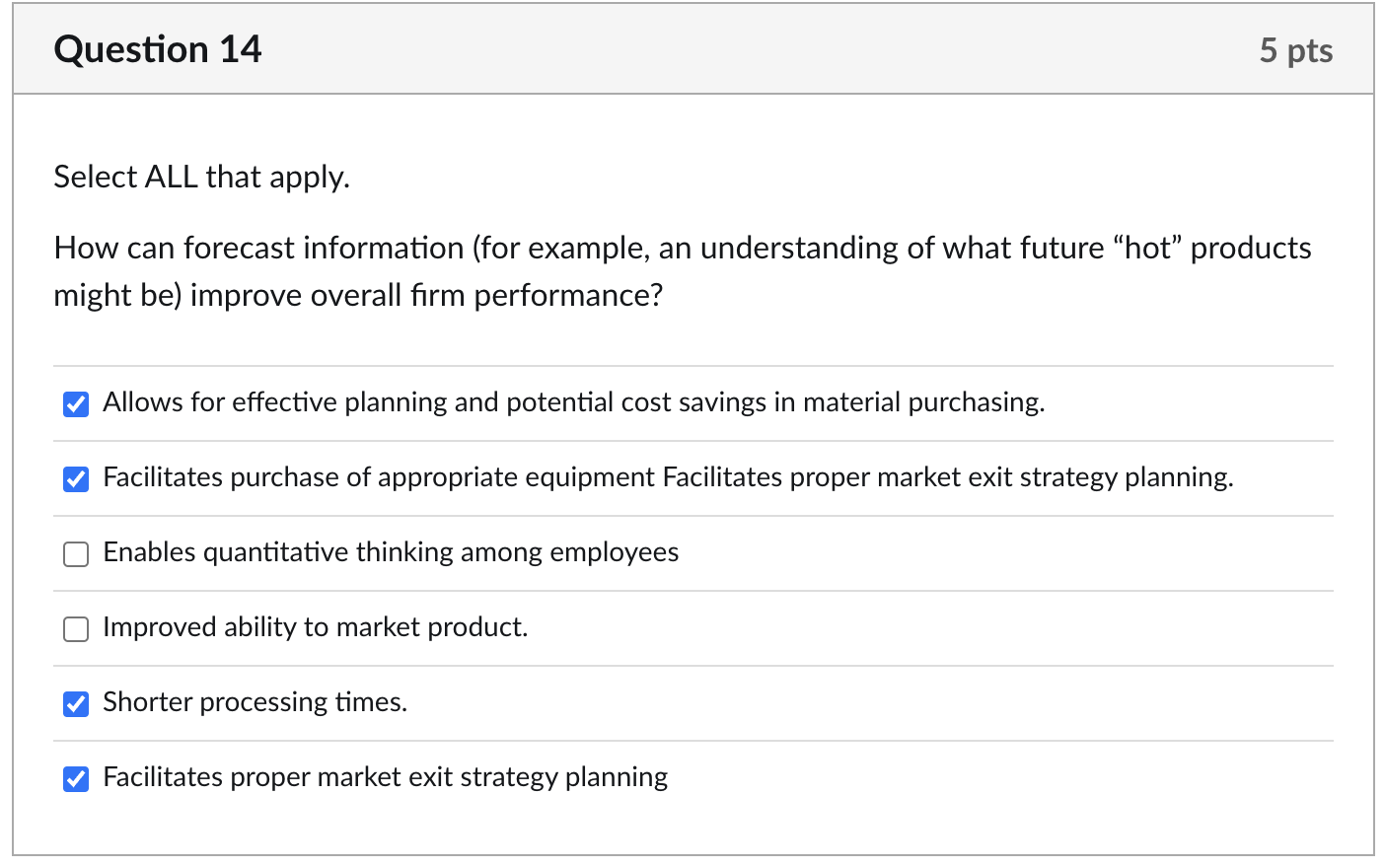Image resolution: width=1385 pixels, height=868 pixels.
Task: Click the '5 pts' points indicator
Action: click(1295, 50)
